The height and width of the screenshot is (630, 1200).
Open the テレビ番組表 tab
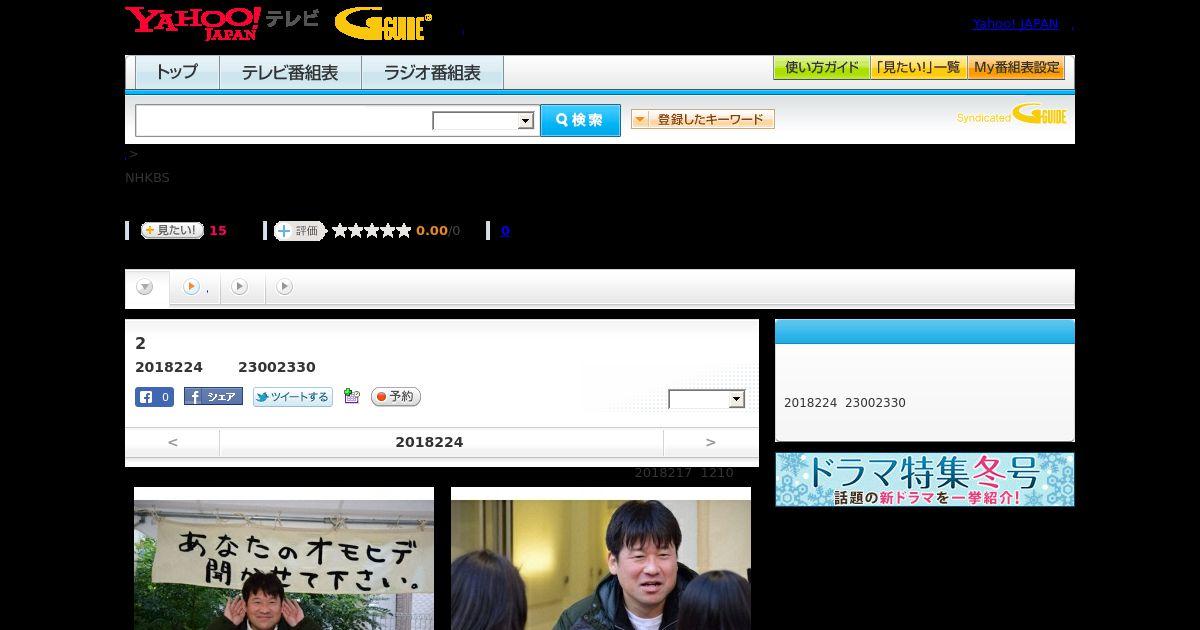(290, 73)
